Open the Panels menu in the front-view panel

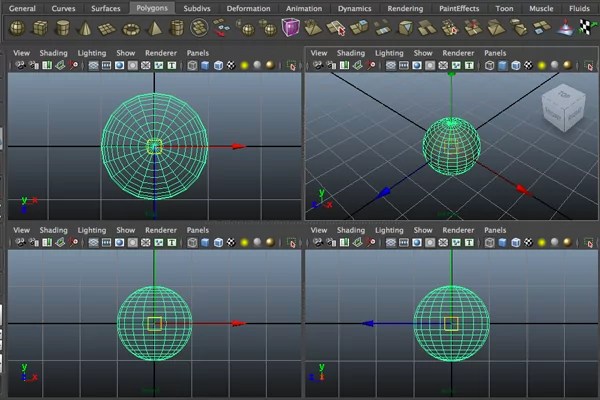coord(198,230)
